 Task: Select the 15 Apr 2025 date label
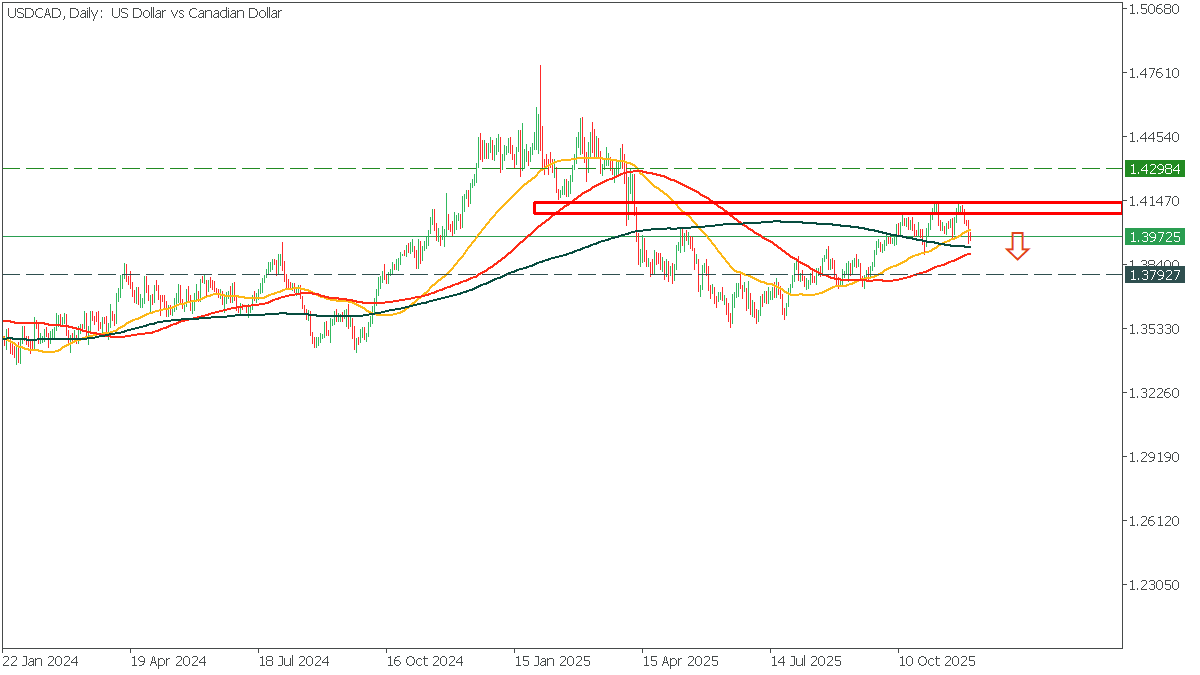(x=680, y=662)
